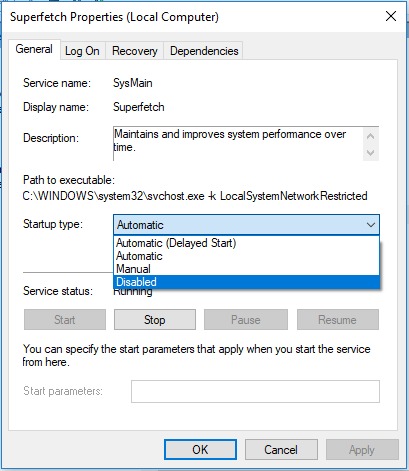Close the Superfetch Properties dialog
Screen dimensions: 409x471
pos(391,16)
